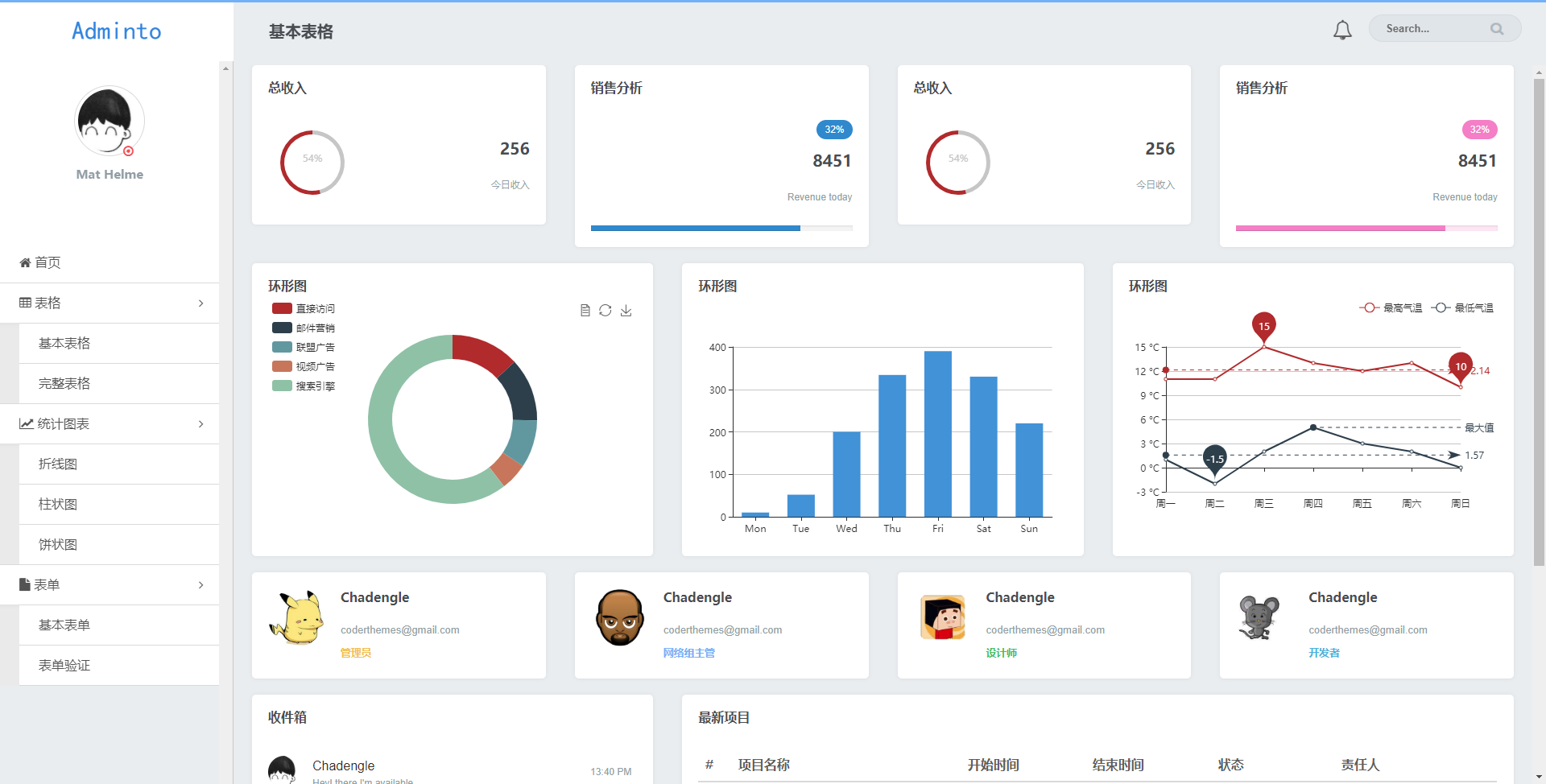
Task: Click Mat Helme's profile avatar
Action: coord(110,121)
